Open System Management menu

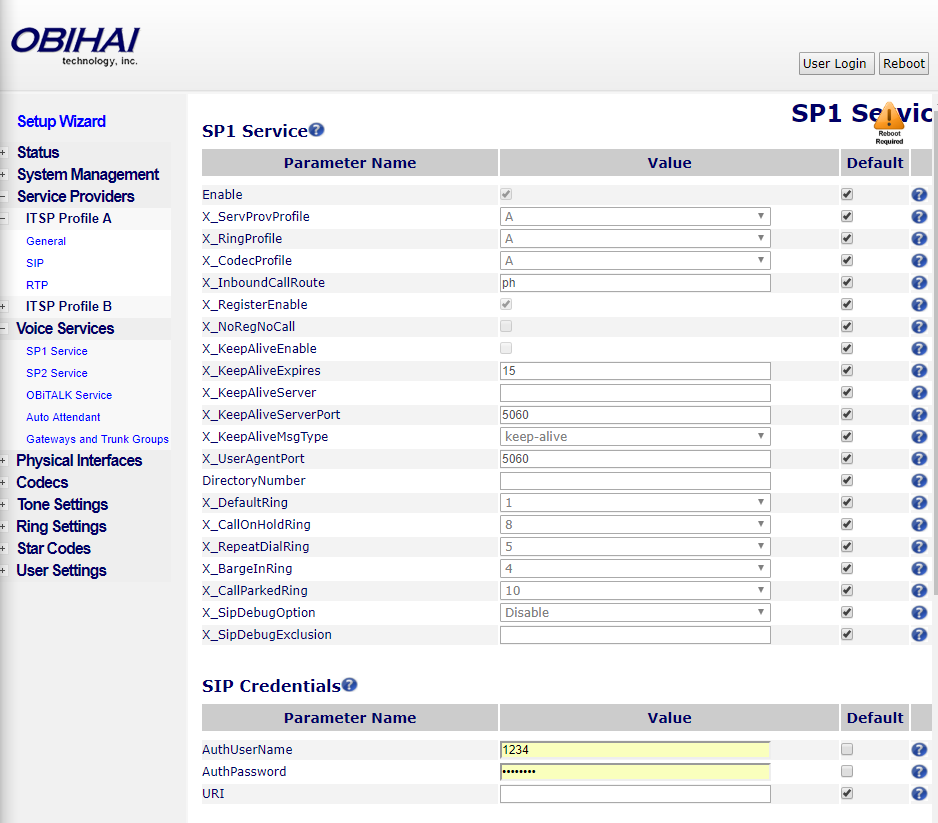pos(88,175)
